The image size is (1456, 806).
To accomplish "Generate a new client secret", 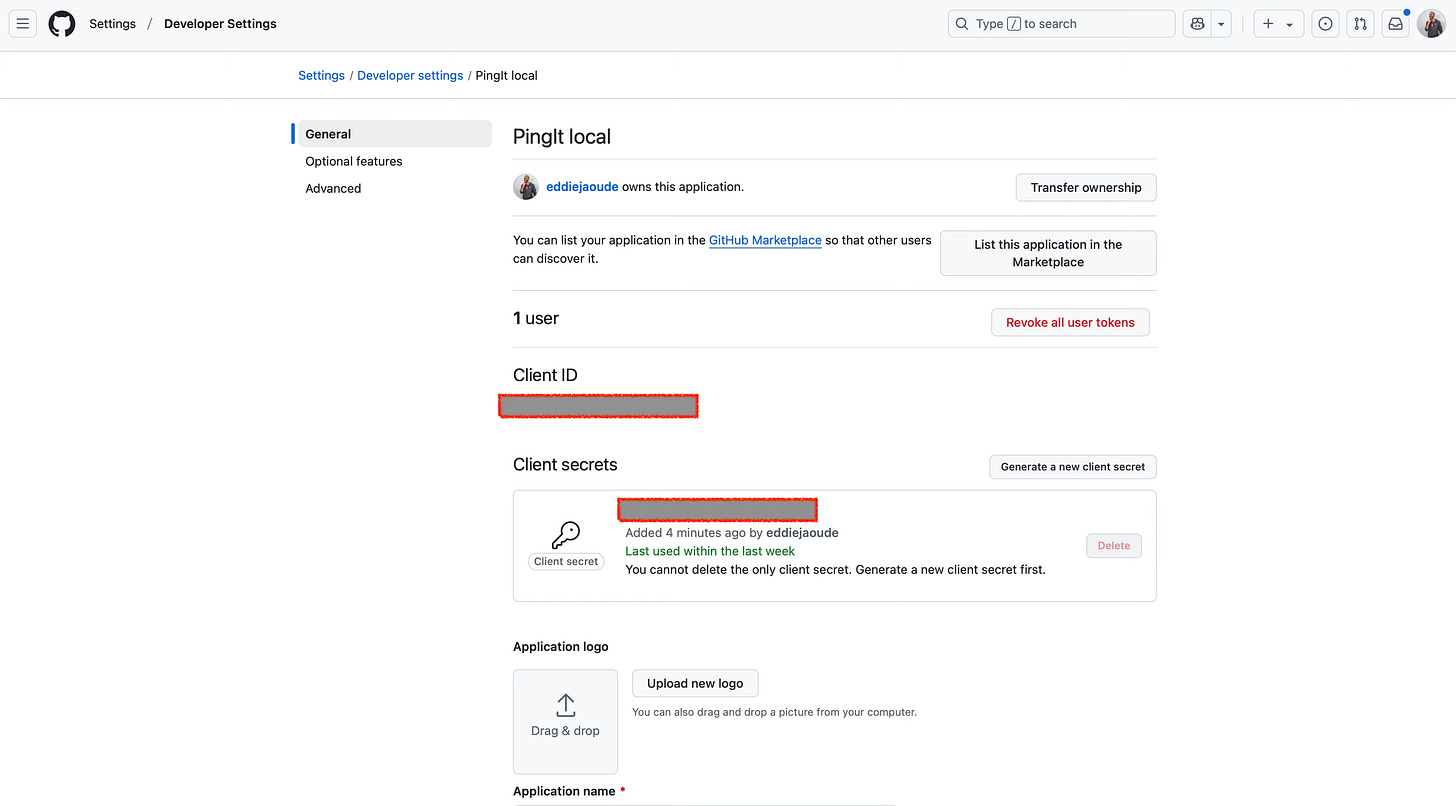I will coord(1073,467).
